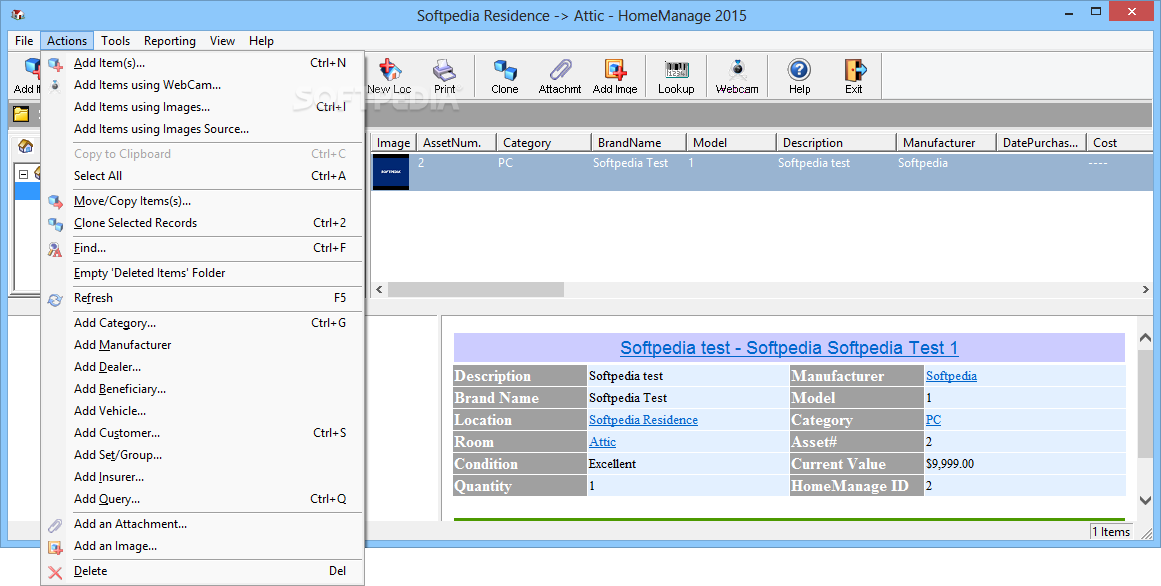This screenshot has height=586, width=1161.
Task: Sort by the Description column header
Action: tap(836, 143)
